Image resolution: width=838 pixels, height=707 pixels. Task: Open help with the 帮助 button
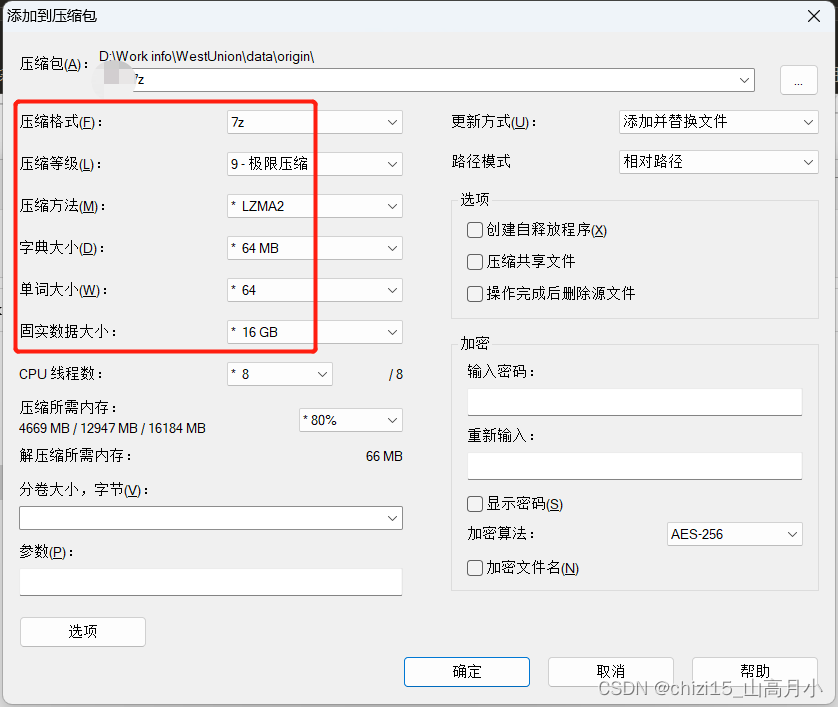coord(755,672)
